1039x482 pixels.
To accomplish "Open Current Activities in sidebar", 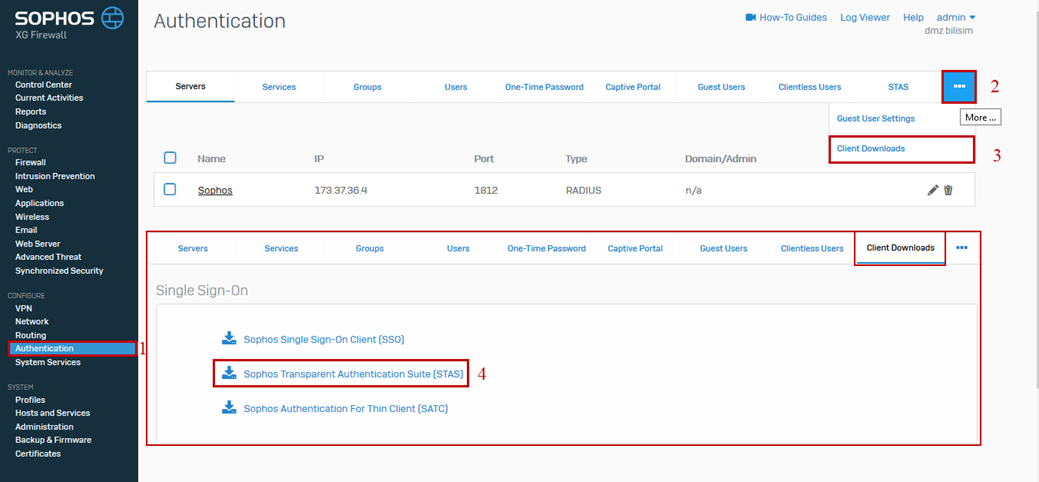I will 49,98.
